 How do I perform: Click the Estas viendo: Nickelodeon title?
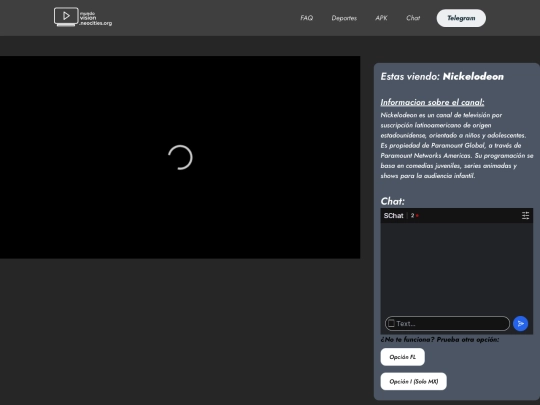442,76
